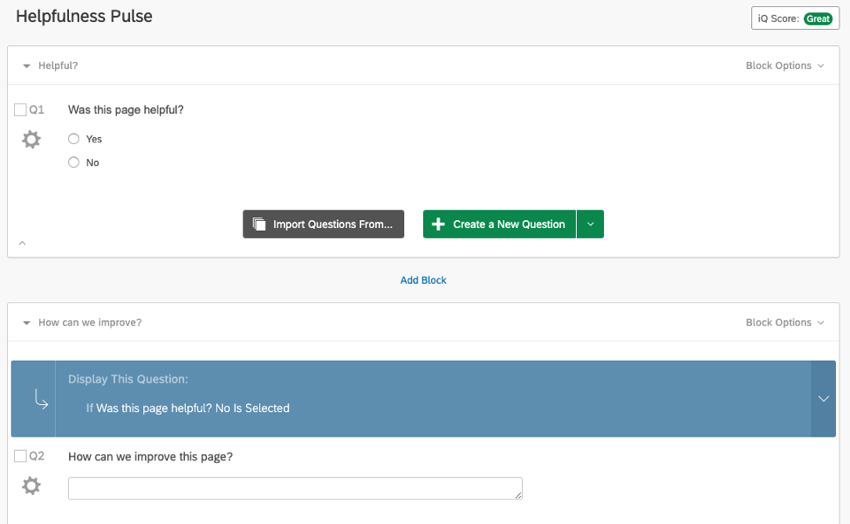Viewport: 850px width, 524px height.
Task: Click the plus icon on Create Question
Action: (438, 224)
